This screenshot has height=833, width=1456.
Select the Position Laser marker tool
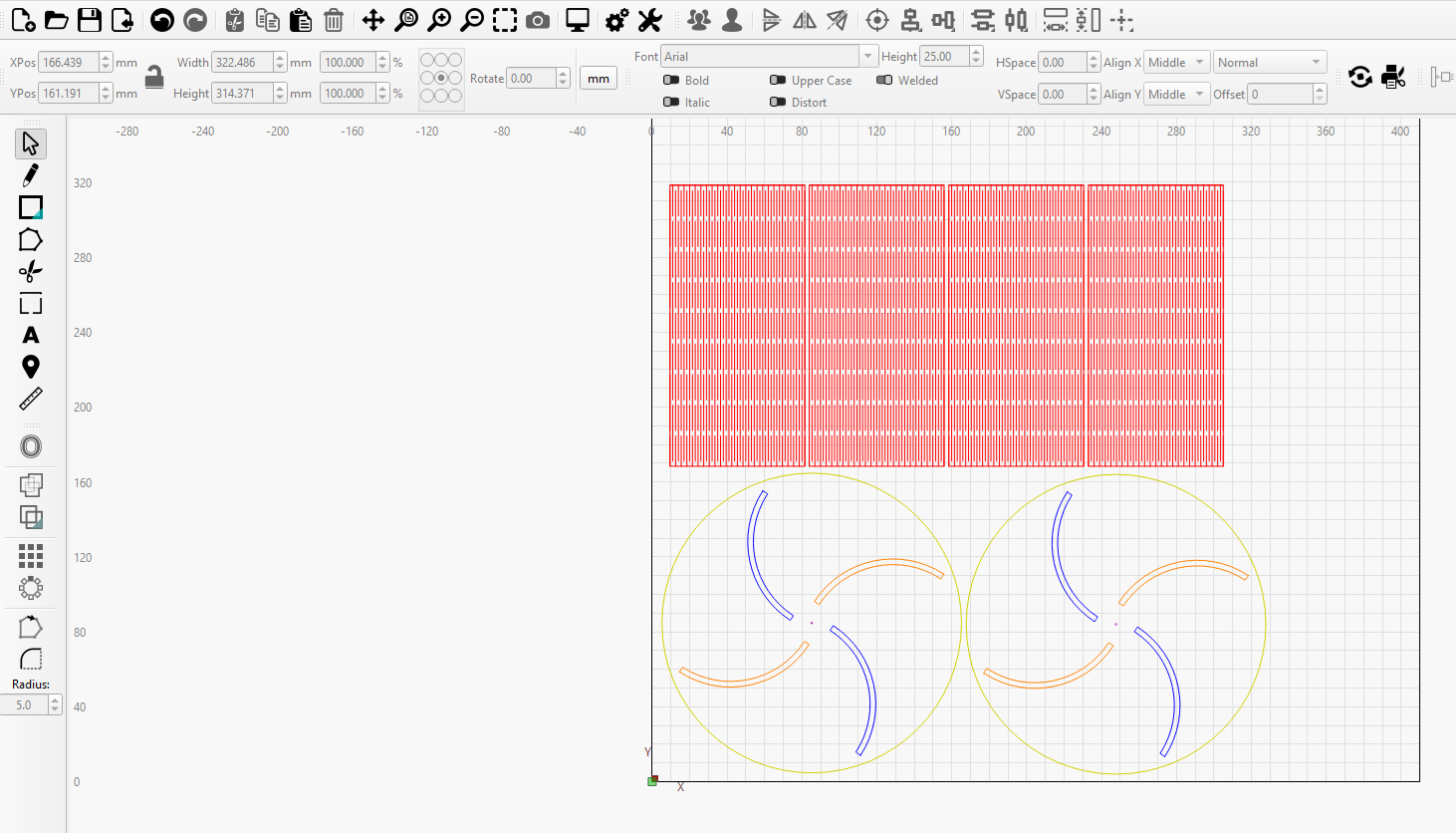click(31, 368)
